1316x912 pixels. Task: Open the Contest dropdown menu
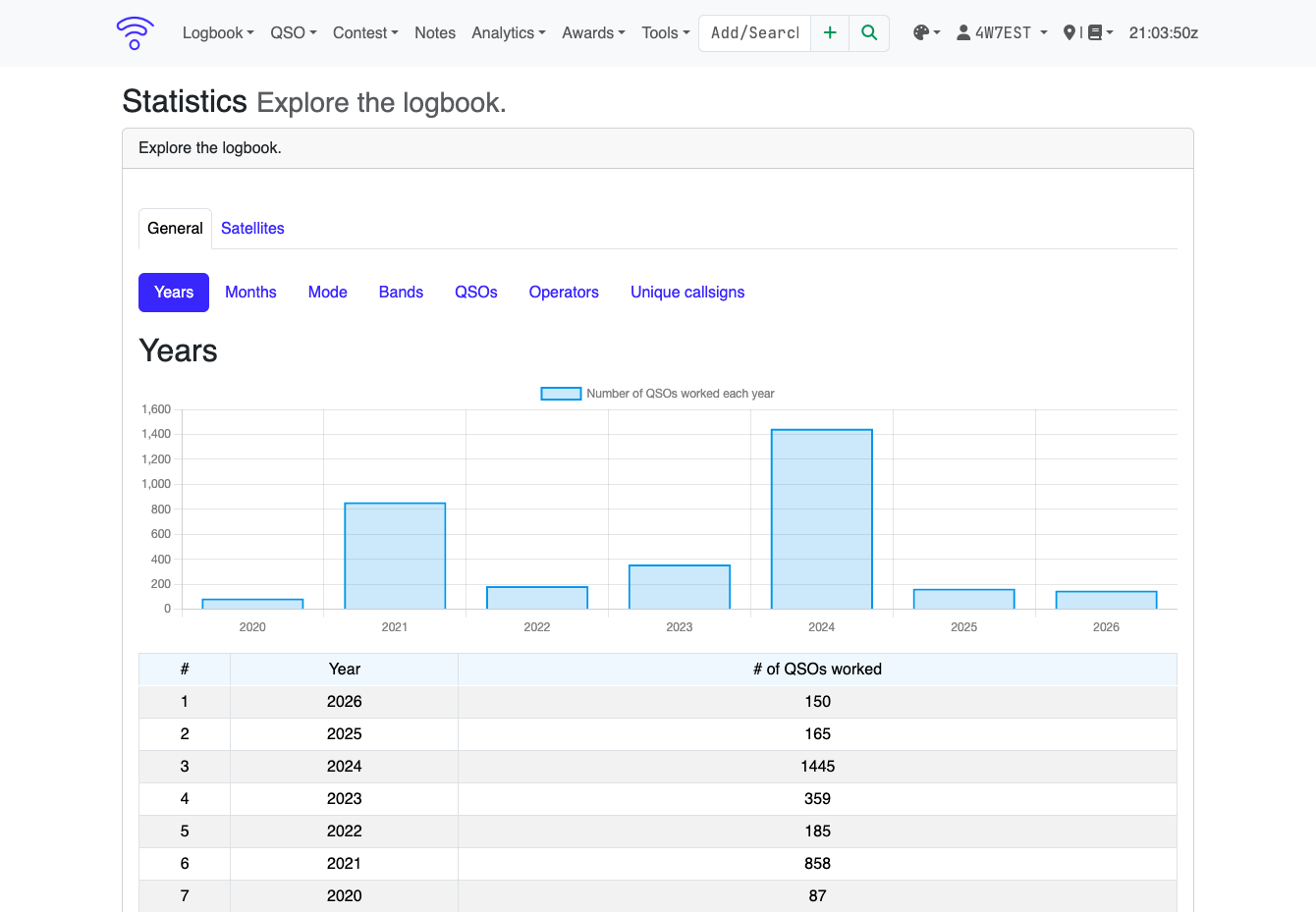[365, 32]
